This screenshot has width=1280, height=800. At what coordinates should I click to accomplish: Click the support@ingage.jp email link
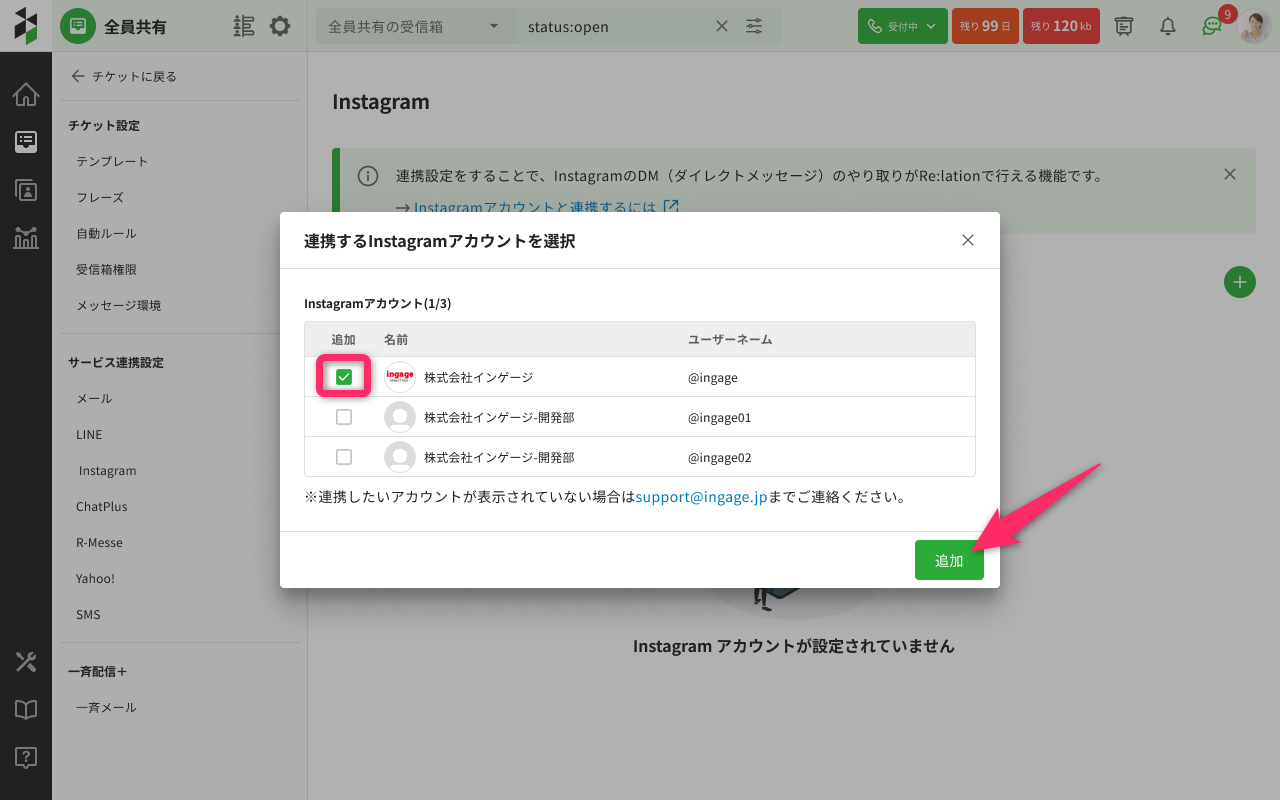pos(701,497)
